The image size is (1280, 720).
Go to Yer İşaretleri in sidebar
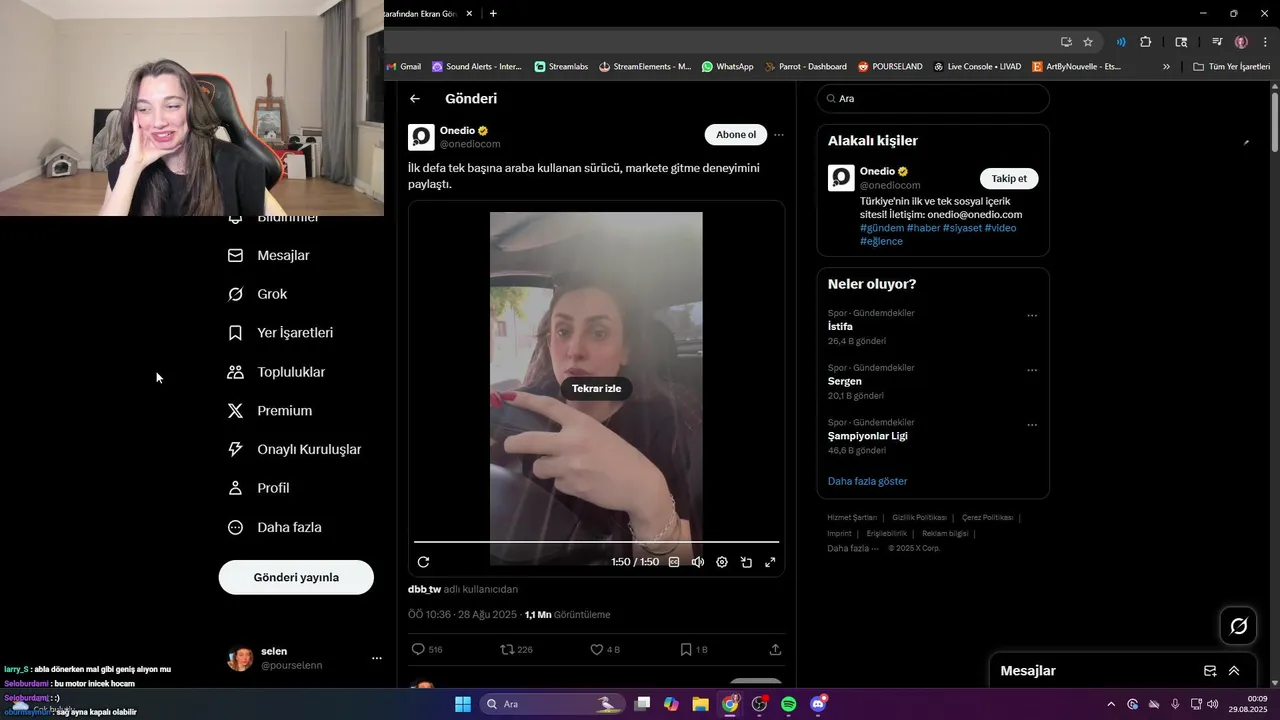point(281,333)
